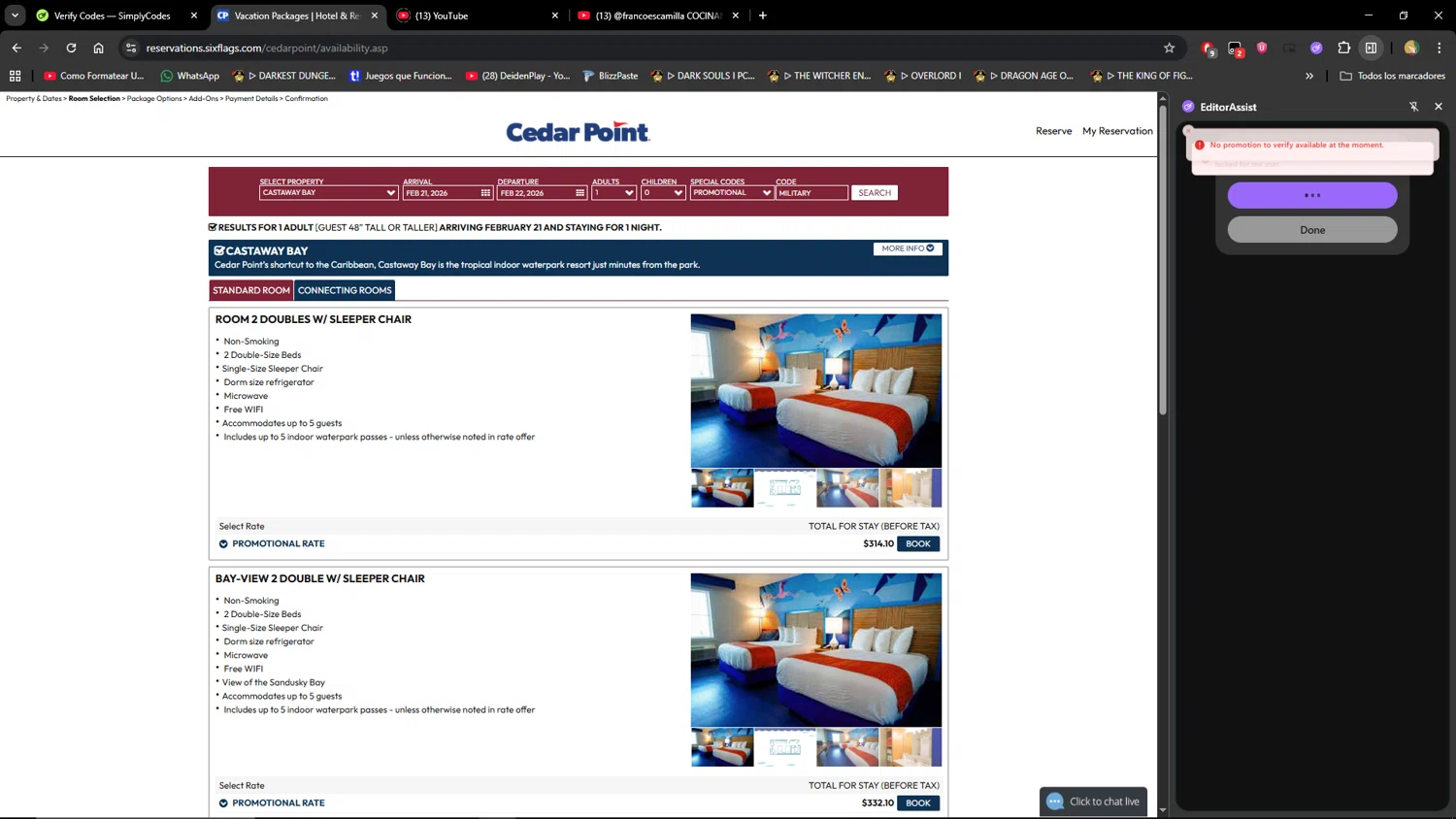Image resolution: width=1456 pixels, height=819 pixels.
Task: Click the purple loading button in EditorAssist
Action: click(1312, 195)
